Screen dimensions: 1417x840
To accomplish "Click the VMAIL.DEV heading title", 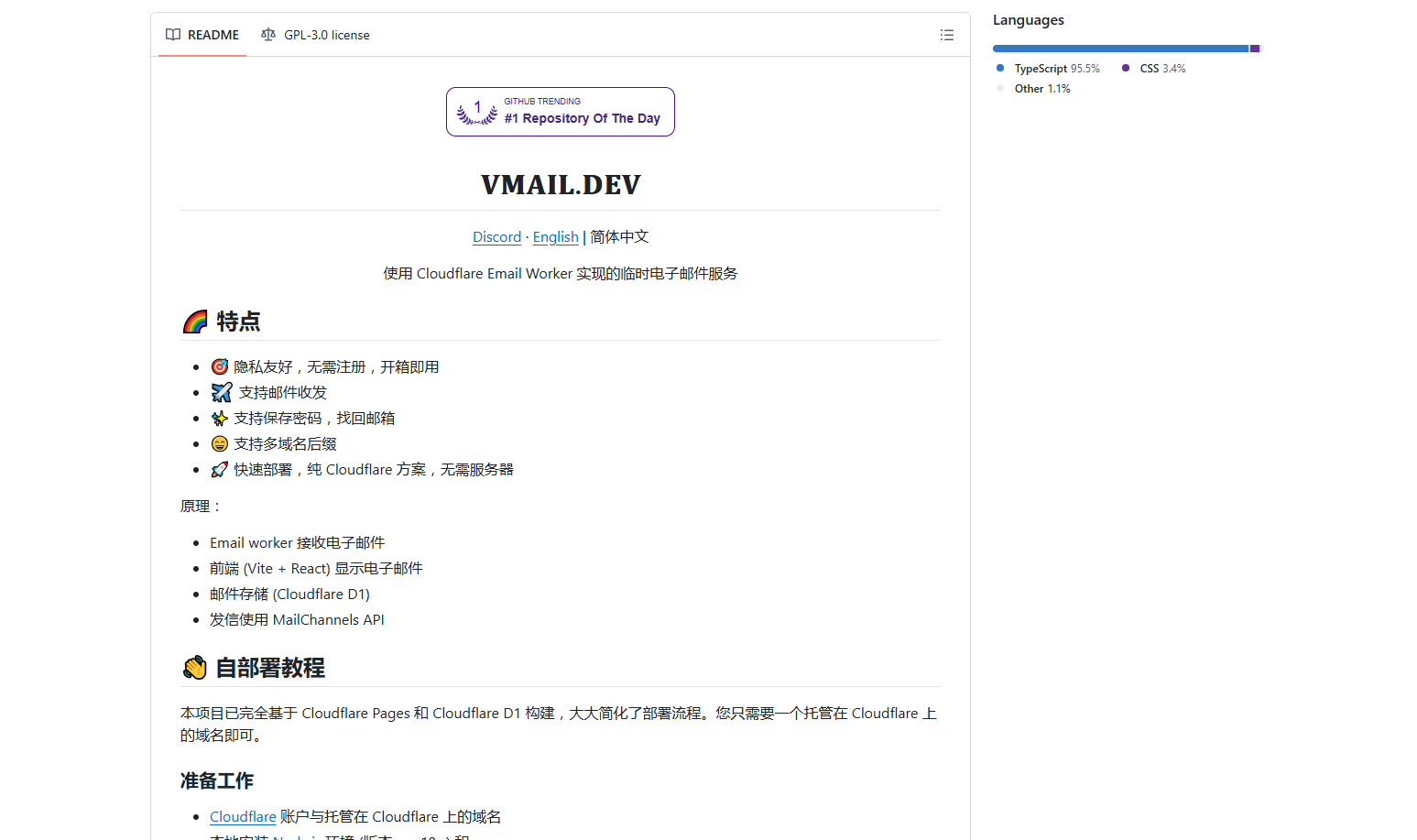I will tap(561, 185).
